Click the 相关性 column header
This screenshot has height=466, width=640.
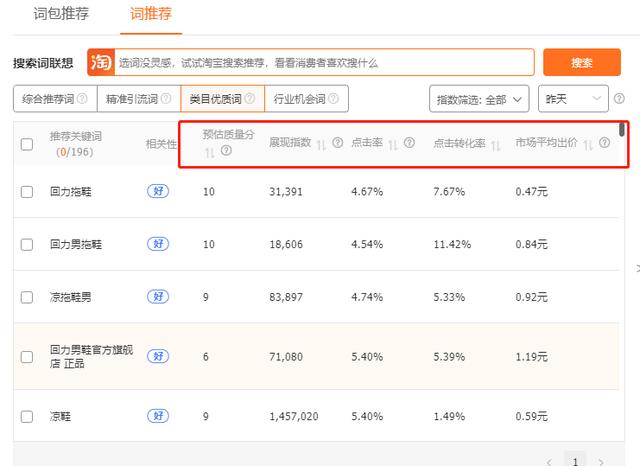point(161,144)
